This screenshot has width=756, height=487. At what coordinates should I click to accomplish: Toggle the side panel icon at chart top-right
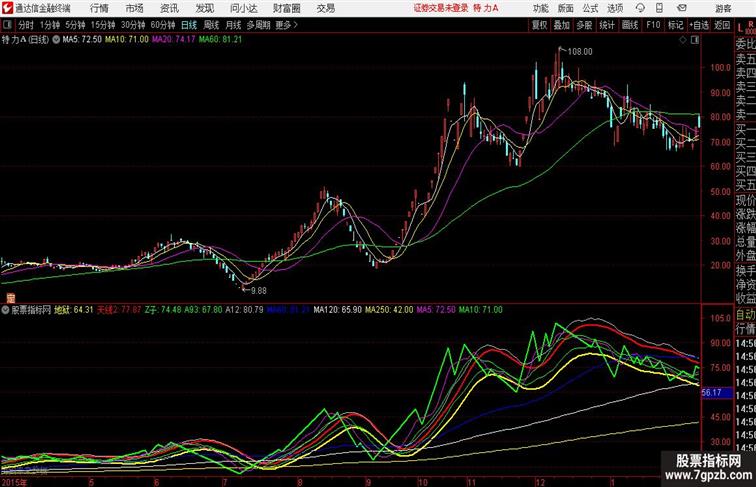[695, 40]
